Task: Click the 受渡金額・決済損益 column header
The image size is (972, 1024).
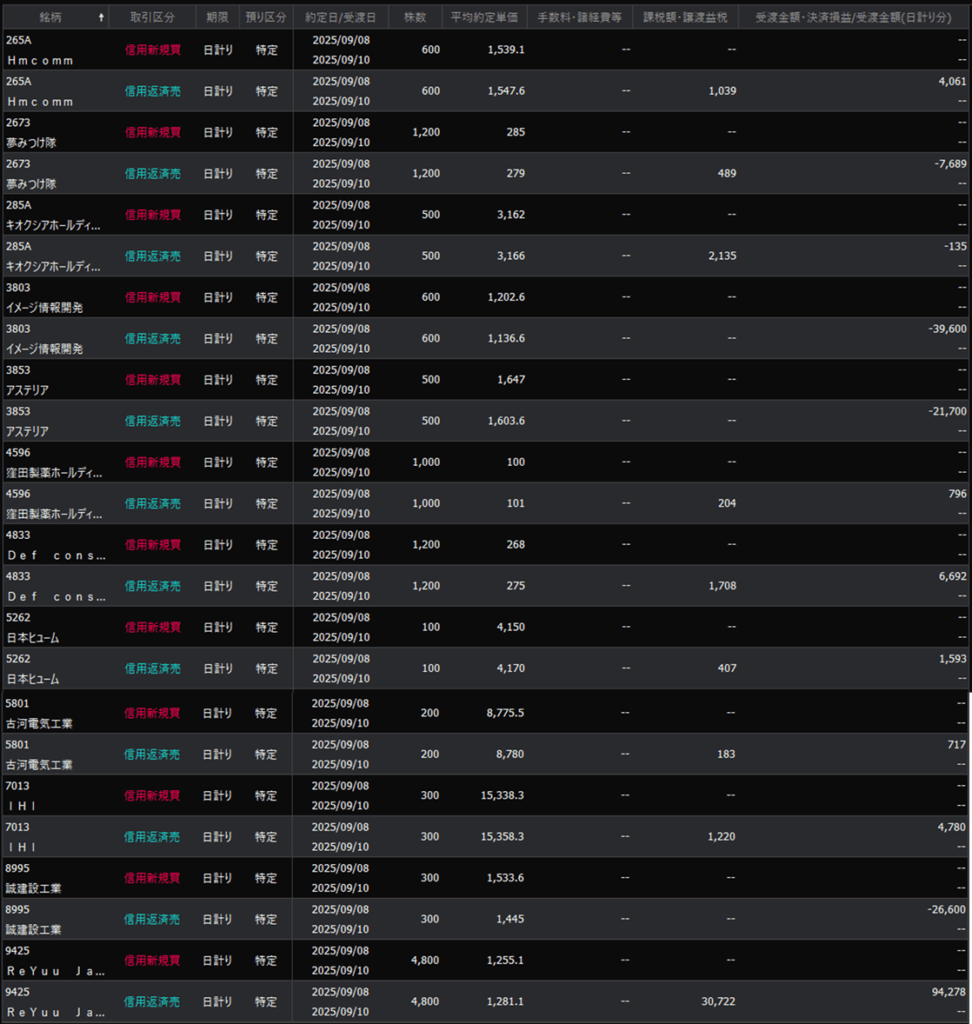Action: point(854,18)
